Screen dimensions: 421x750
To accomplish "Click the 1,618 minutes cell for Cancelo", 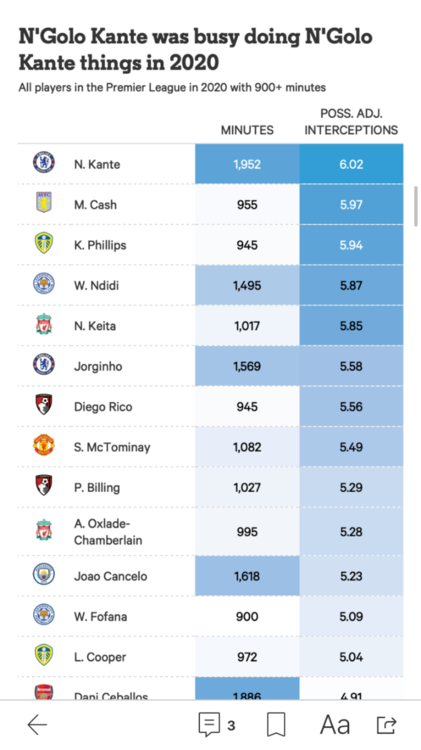I will (x=247, y=576).
